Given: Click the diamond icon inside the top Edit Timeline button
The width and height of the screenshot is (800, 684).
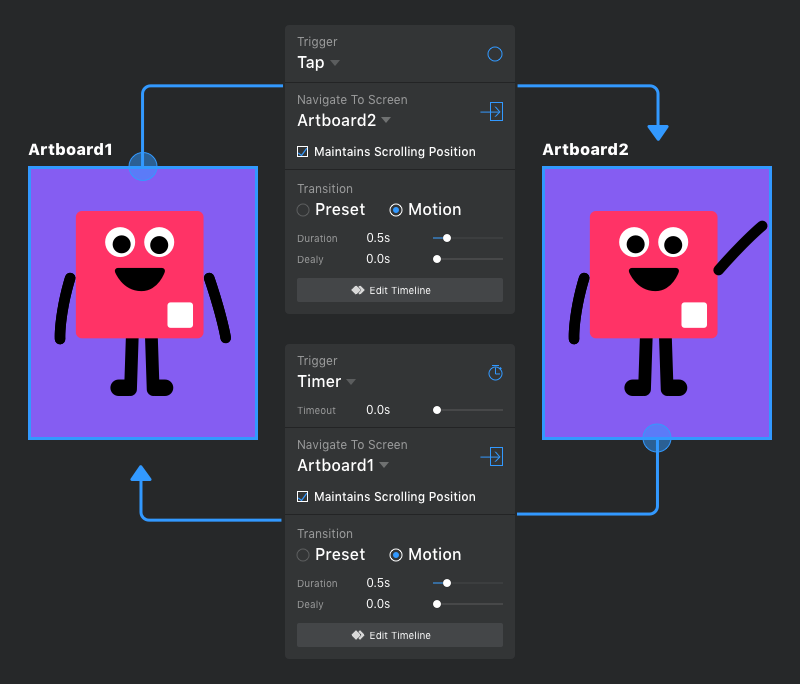Looking at the screenshot, I should tap(359, 289).
